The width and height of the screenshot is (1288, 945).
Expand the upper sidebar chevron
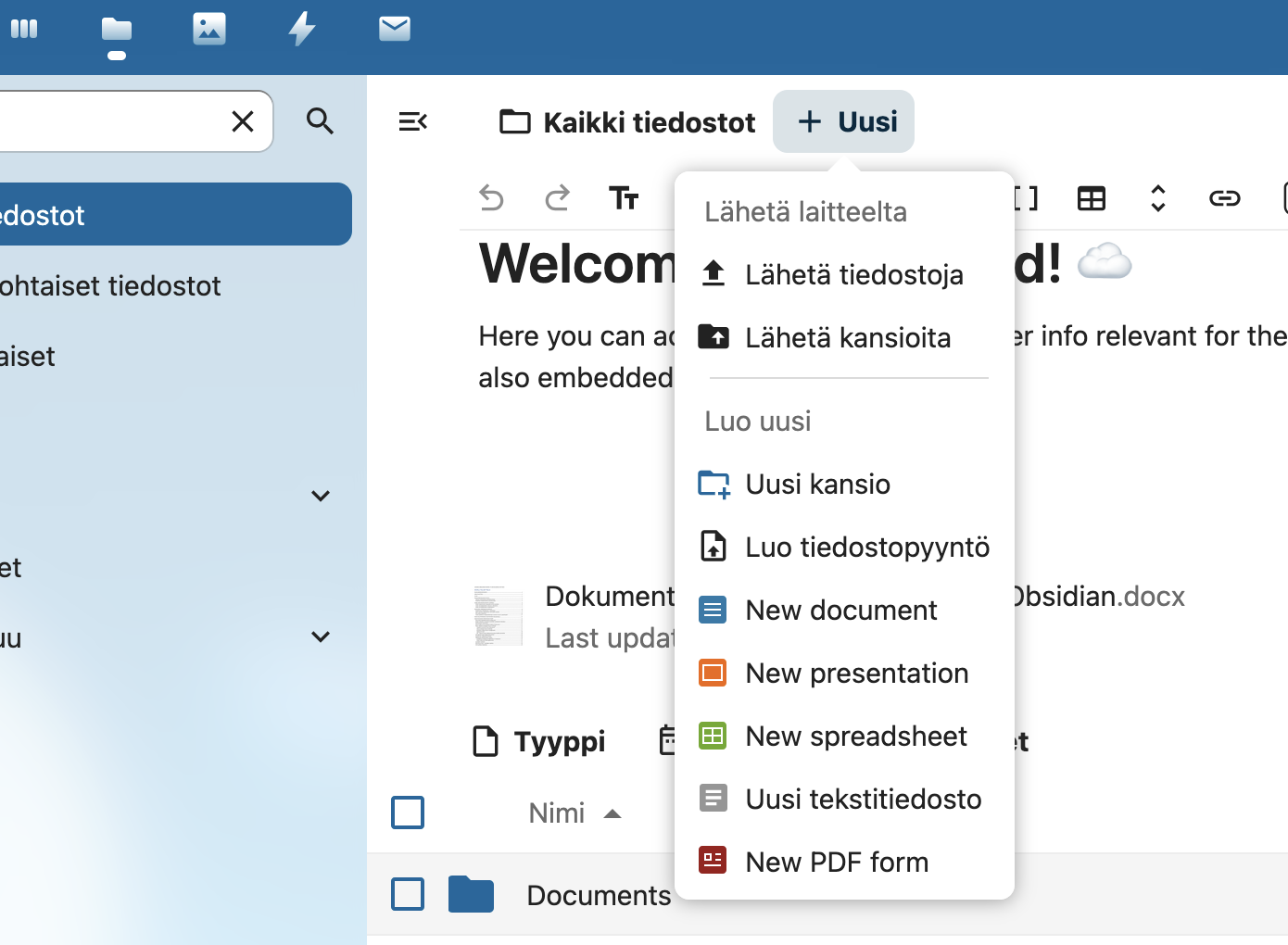click(321, 496)
